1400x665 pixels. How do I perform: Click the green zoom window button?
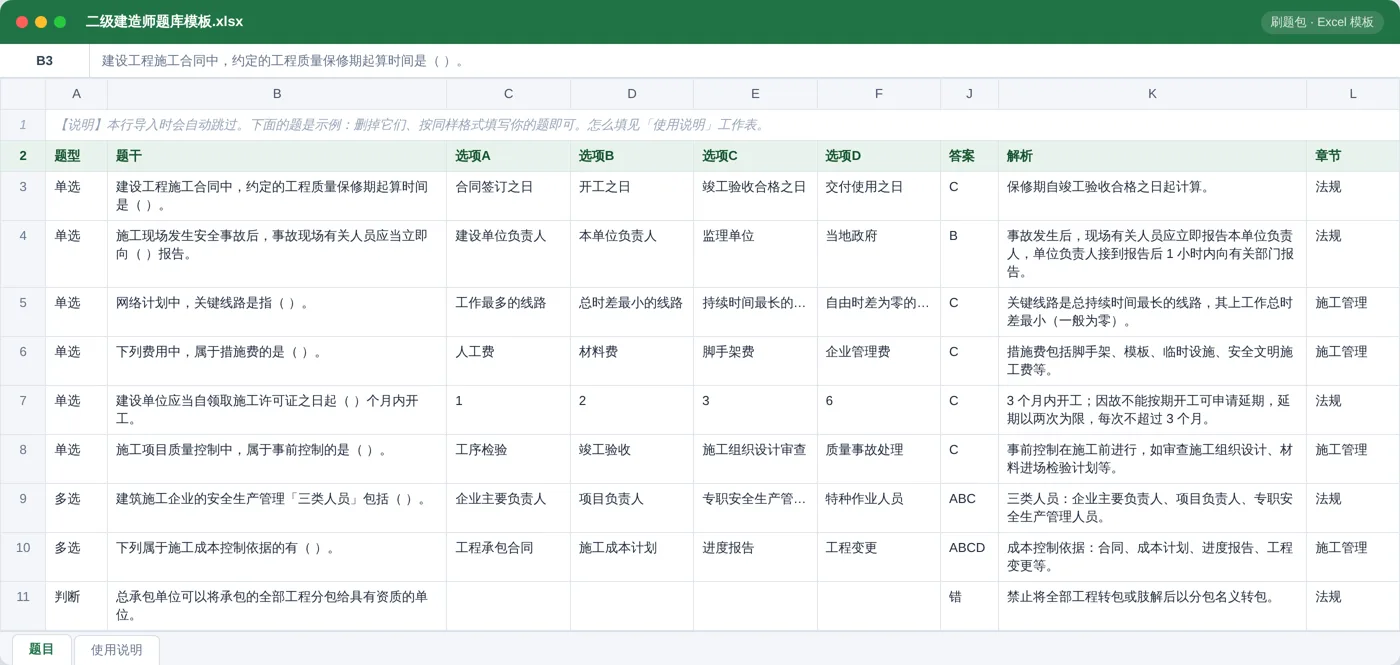coord(60,22)
